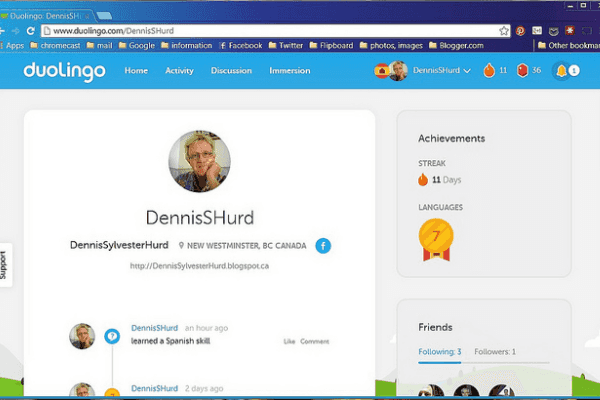This screenshot has width=600, height=400.
Task: Click the blue skill icon on activity timeline
Action: 112,336
